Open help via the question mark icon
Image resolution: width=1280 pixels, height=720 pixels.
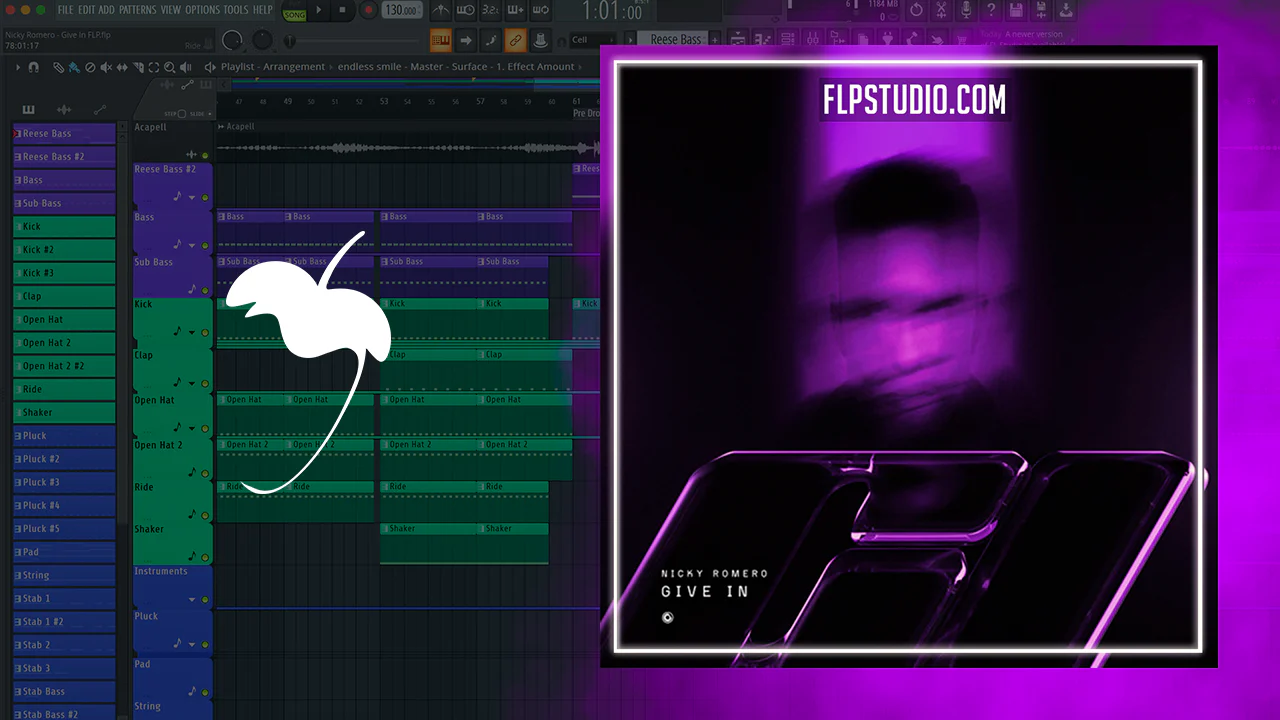pos(991,10)
